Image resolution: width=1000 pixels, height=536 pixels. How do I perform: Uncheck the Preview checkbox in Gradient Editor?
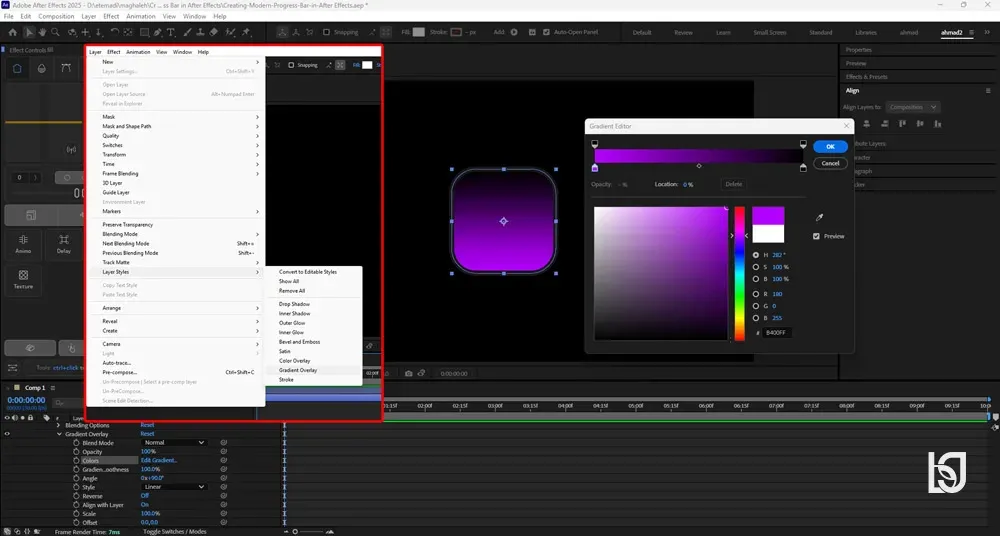click(x=816, y=236)
